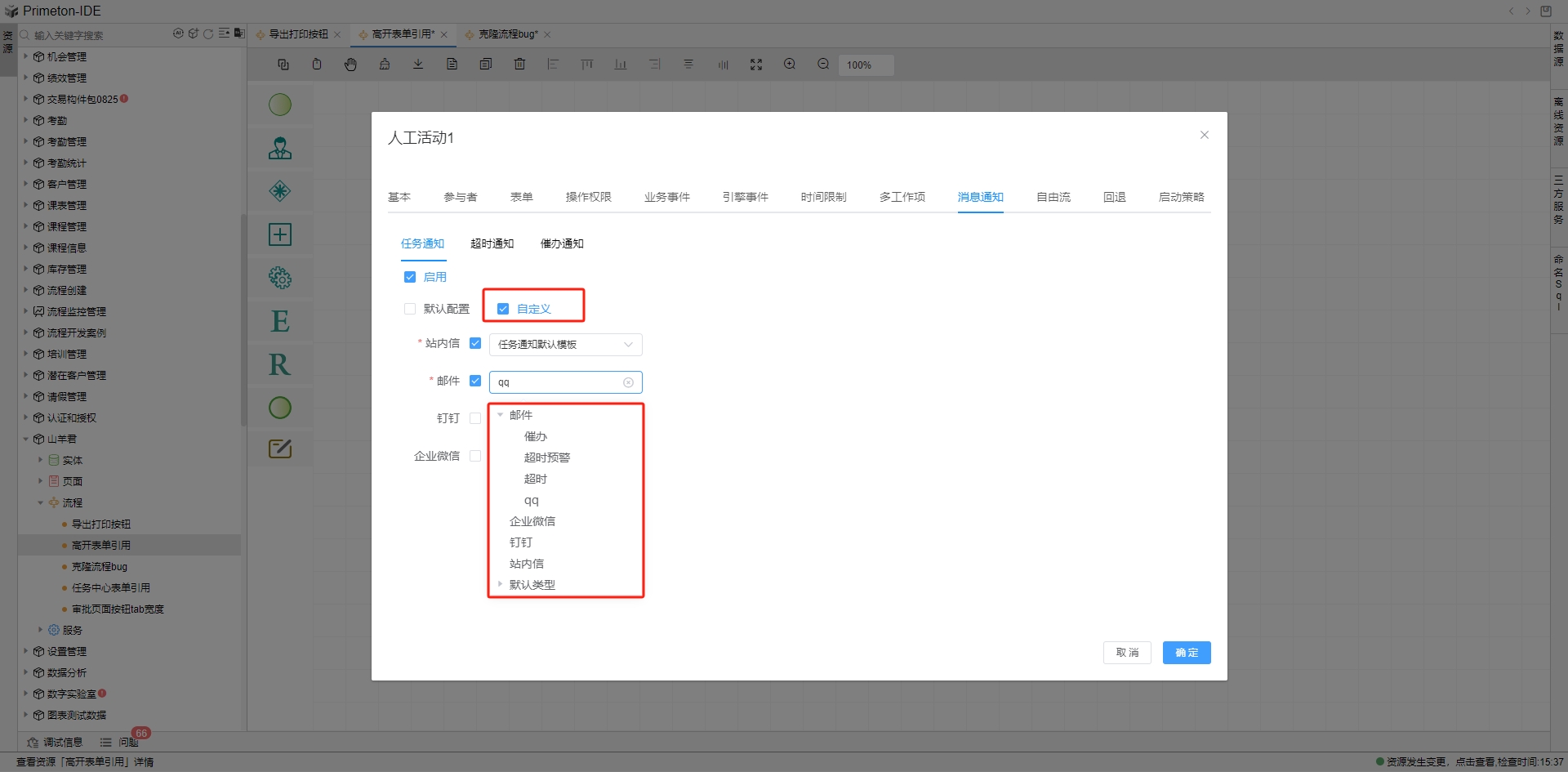Click the refresh icon in resource panel
This screenshot has height=772, width=1568.
pyautogui.click(x=208, y=34)
